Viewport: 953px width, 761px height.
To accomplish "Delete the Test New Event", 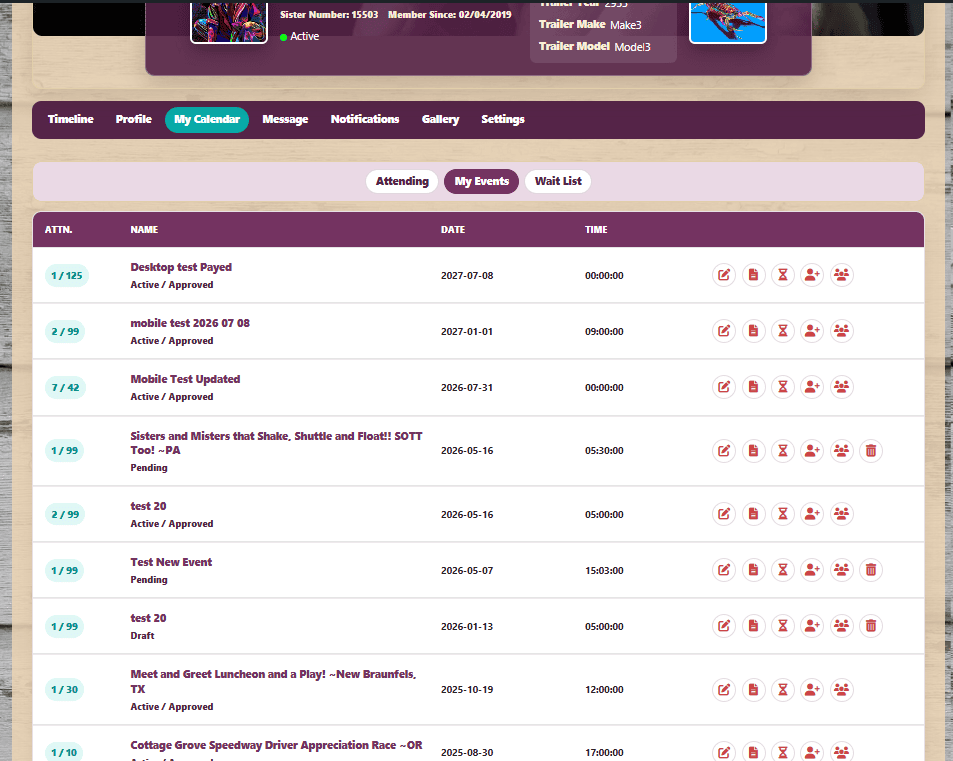I will click(x=871, y=570).
